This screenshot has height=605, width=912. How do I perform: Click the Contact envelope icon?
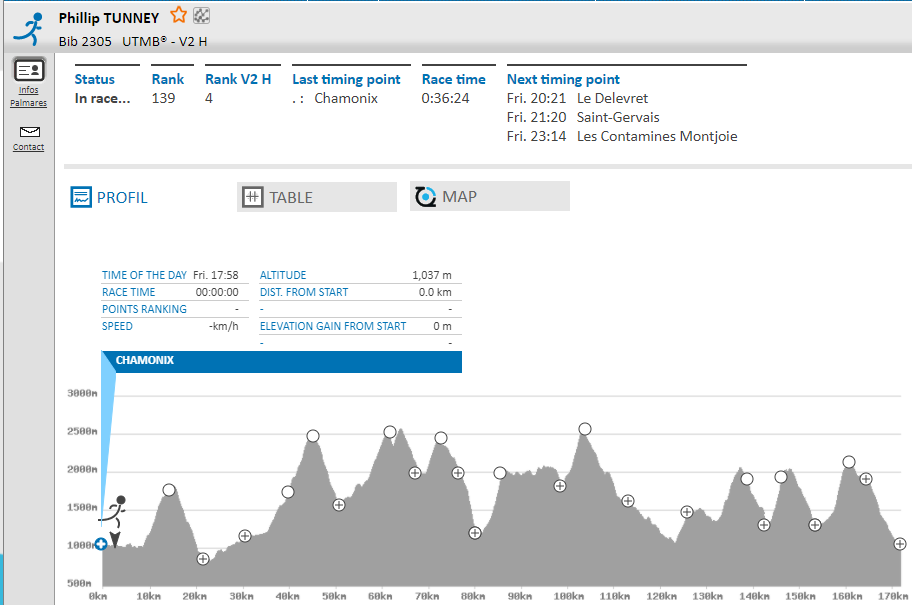(x=29, y=132)
